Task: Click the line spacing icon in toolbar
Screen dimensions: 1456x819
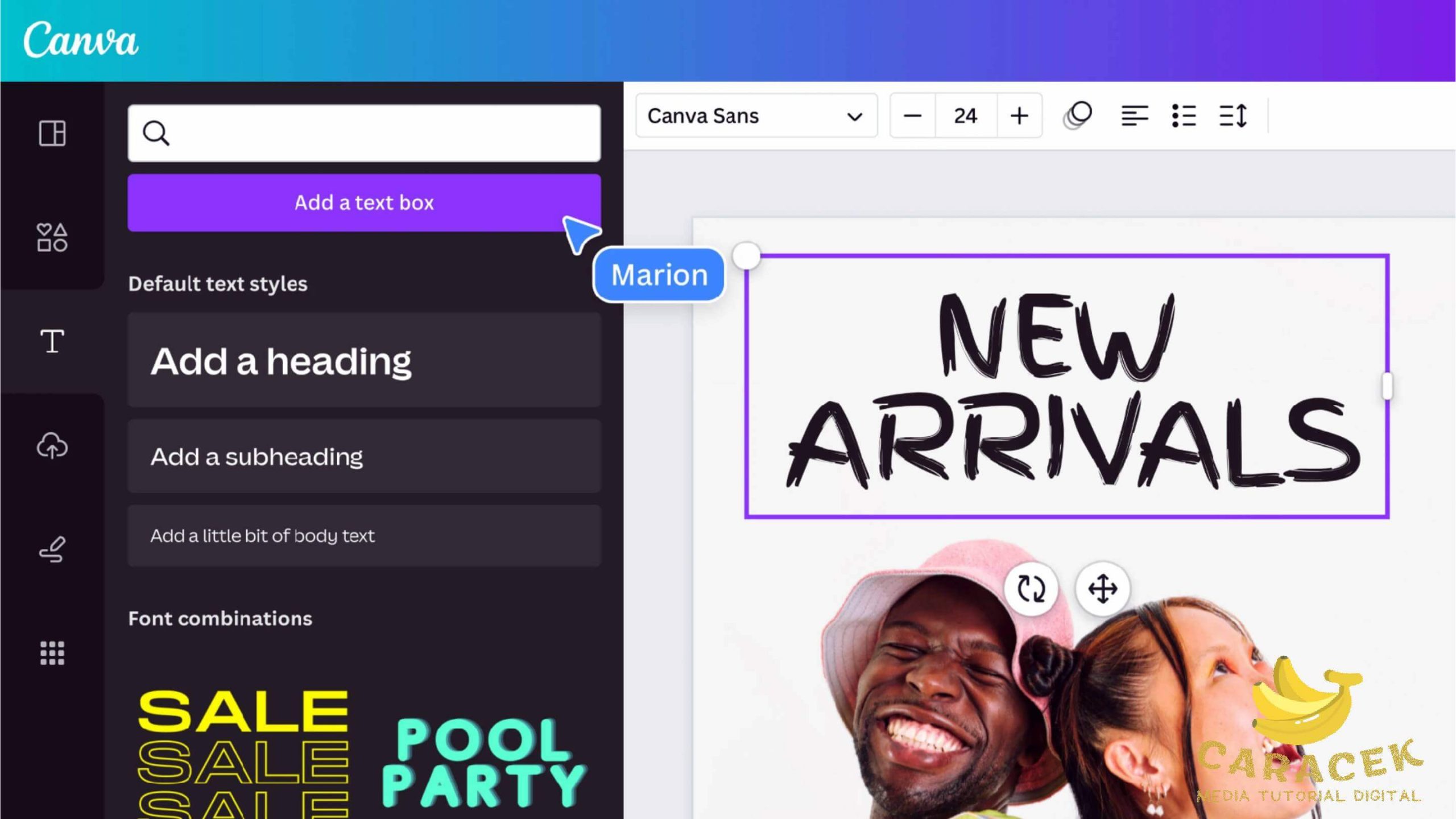Action: tap(1232, 116)
